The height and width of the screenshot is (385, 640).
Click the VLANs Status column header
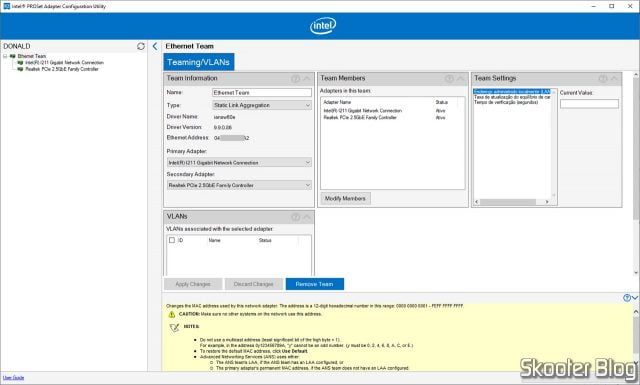(265, 240)
